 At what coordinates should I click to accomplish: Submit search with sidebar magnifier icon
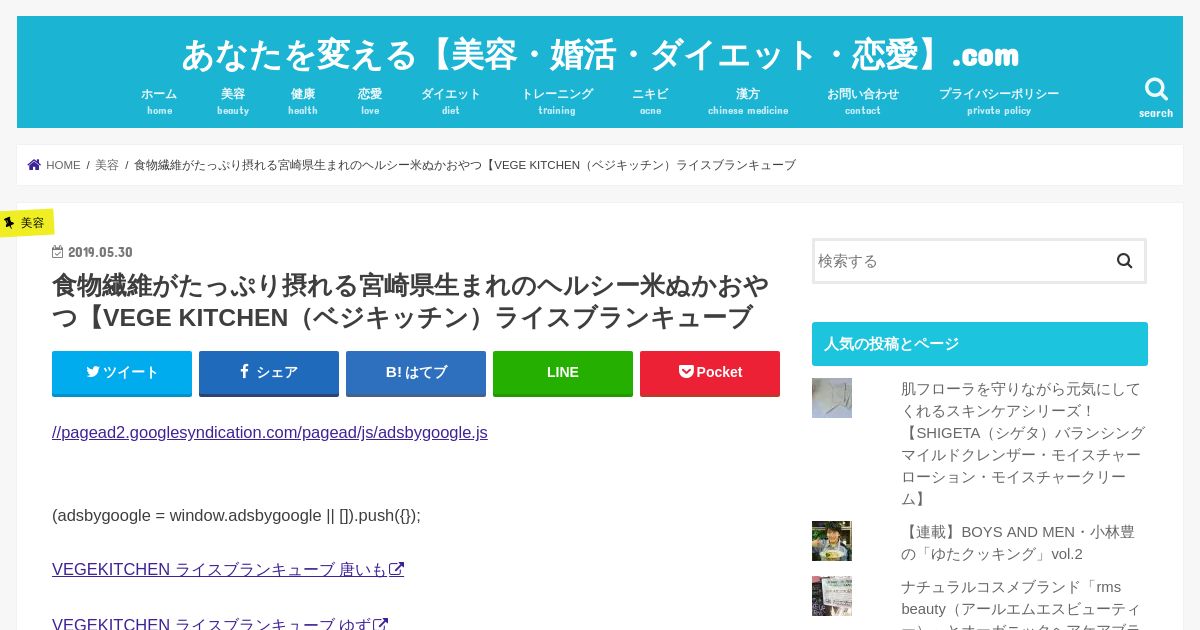(1124, 261)
